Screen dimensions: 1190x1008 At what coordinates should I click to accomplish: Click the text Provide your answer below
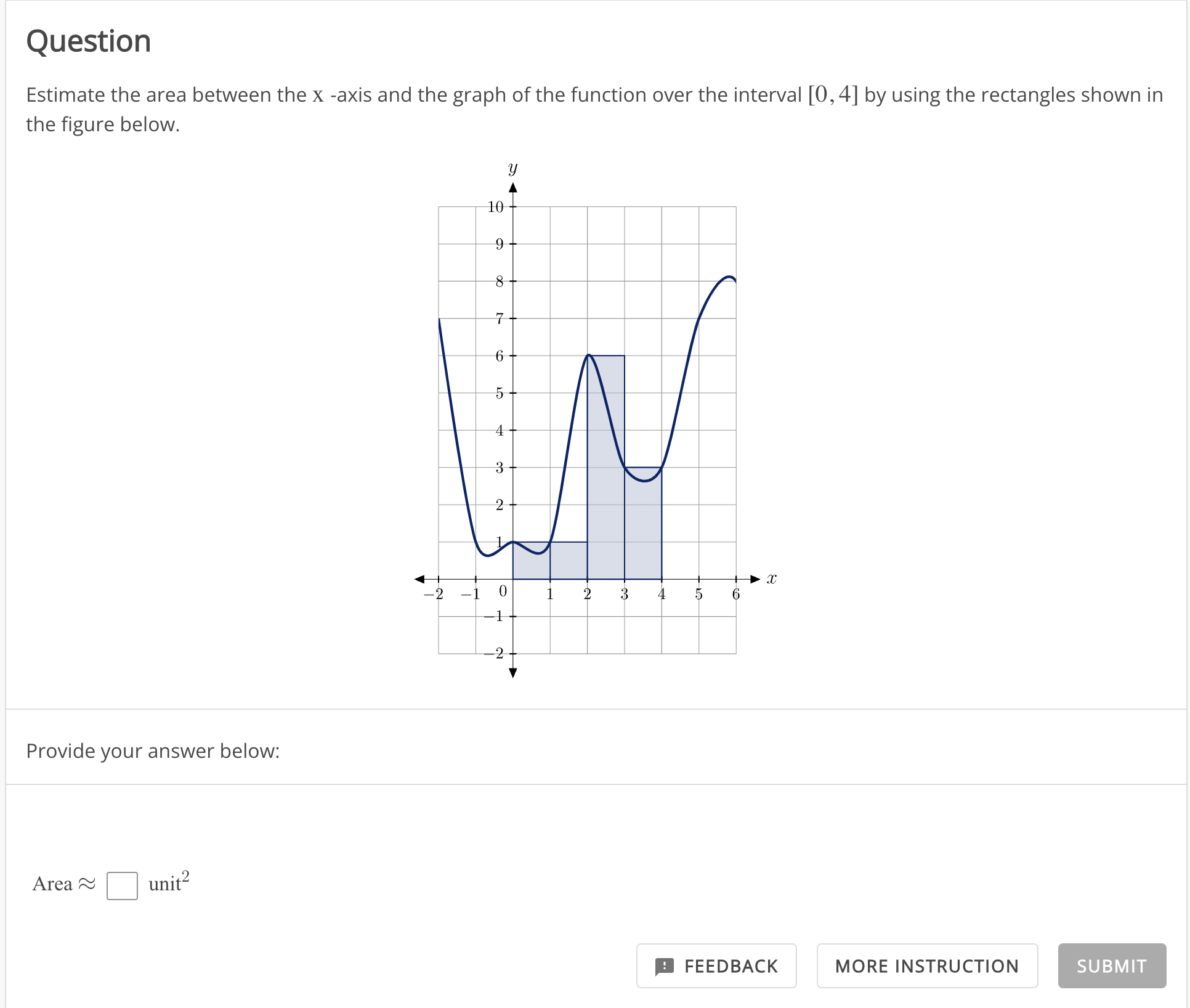click(x=153, y=751)
